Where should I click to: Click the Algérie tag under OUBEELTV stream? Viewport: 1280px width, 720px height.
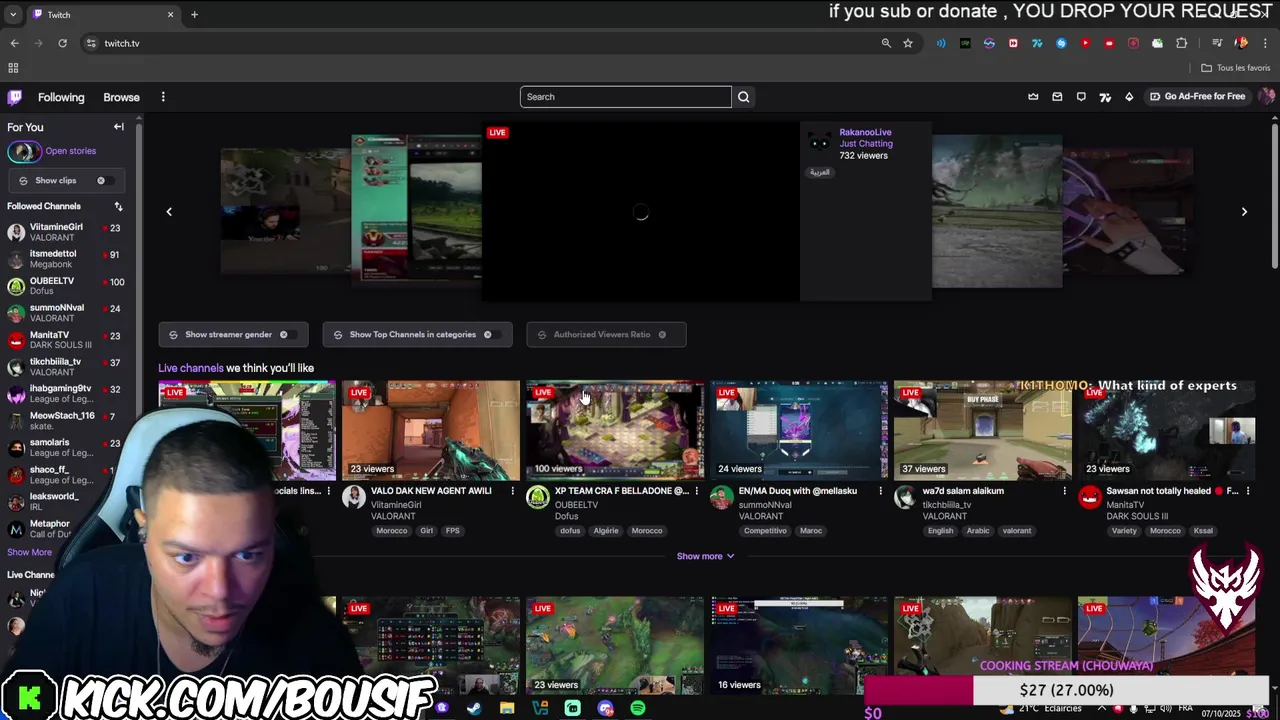click(x=606, y=531)
